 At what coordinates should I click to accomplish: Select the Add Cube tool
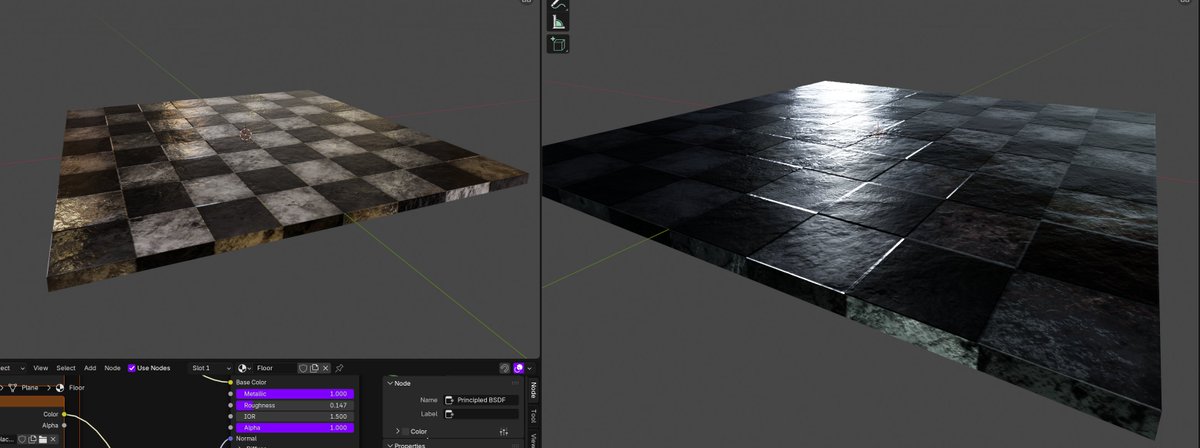[x=558, y=43]
